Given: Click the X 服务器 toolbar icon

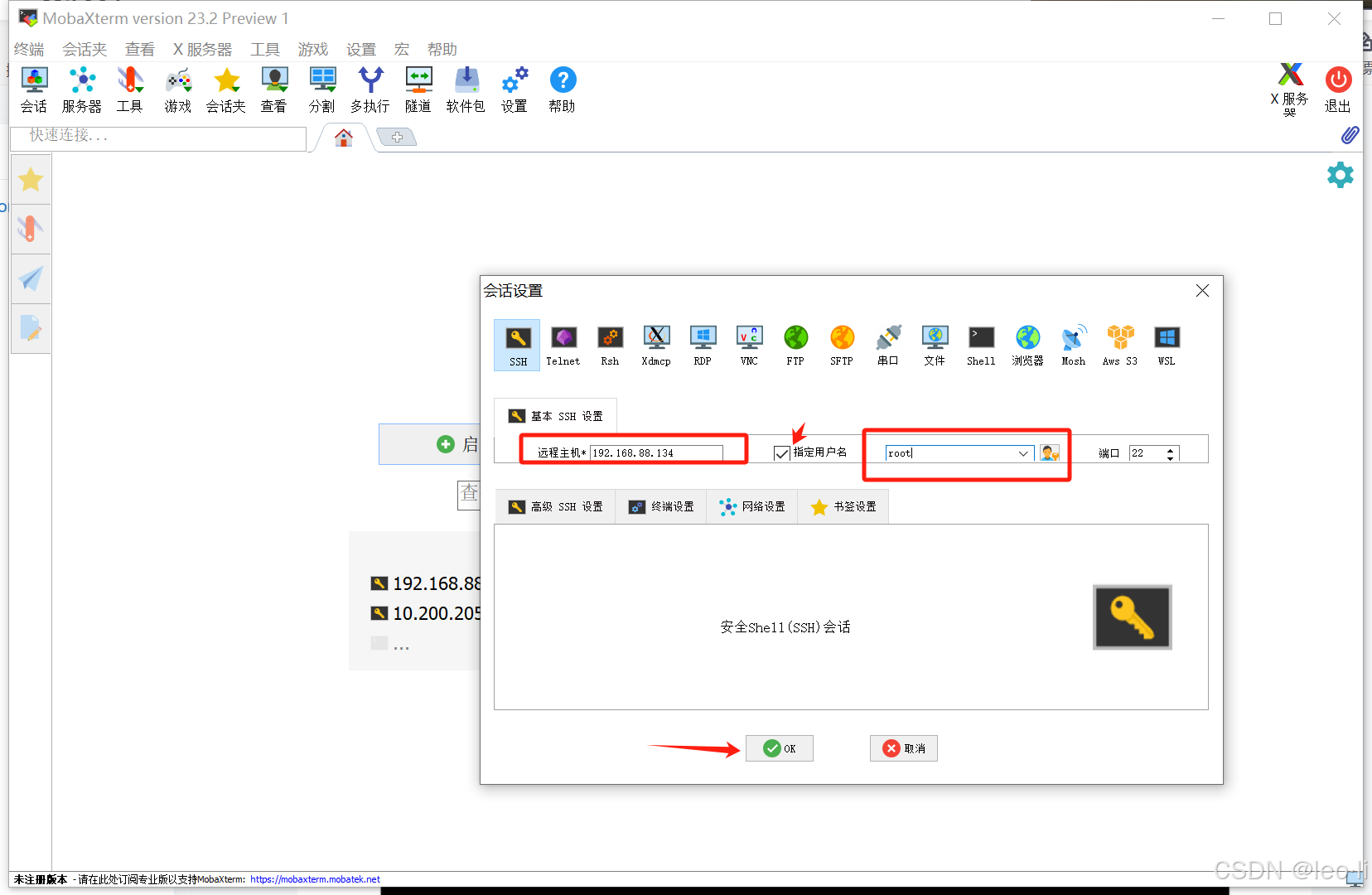Looking at the screenshot, I should point(1290,89).
